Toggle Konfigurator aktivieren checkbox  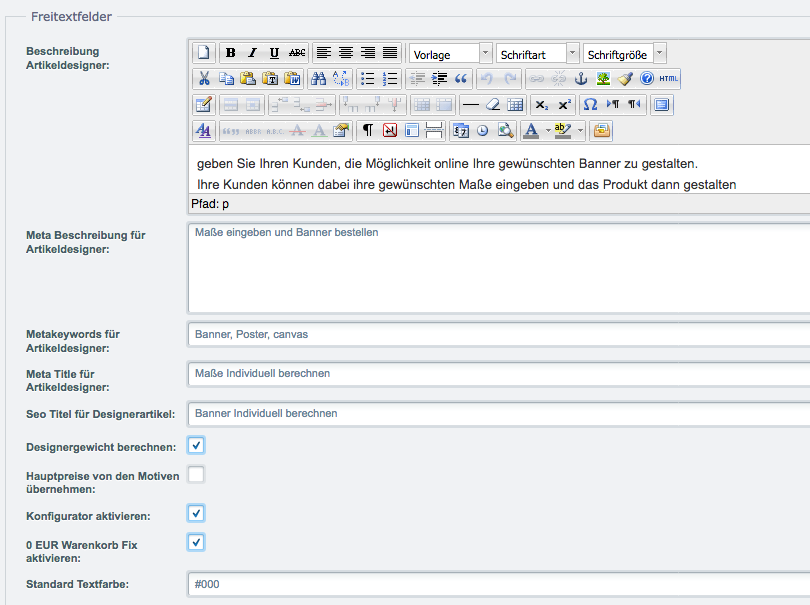click(x=196, y=513)
